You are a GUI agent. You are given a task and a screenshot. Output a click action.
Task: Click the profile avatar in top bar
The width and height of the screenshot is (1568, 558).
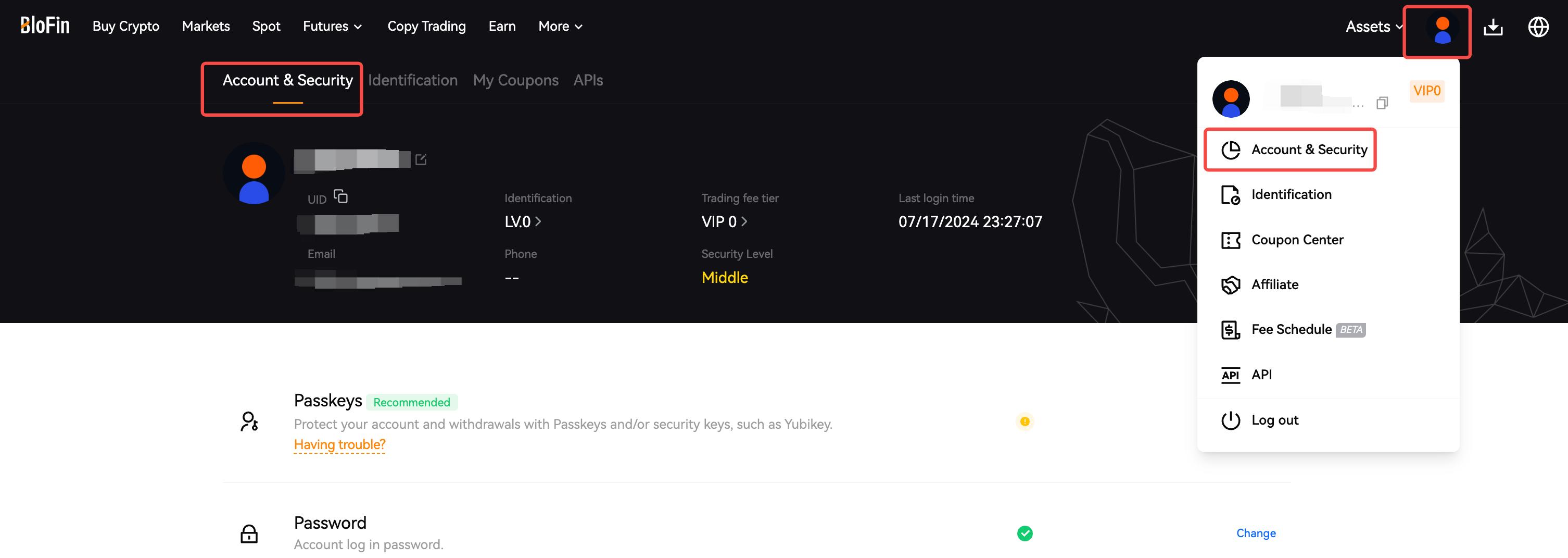click(x=1441, y=30)
